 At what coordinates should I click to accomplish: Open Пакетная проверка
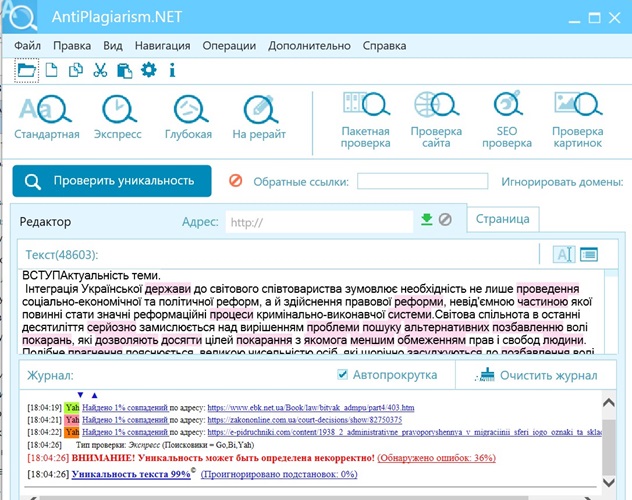366,120
